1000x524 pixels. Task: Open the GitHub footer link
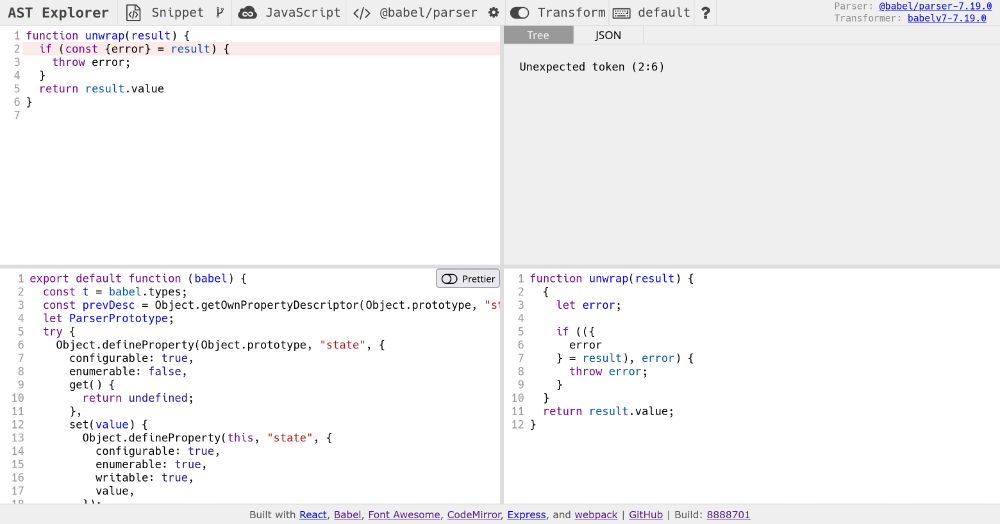click(x=645, y=514)
